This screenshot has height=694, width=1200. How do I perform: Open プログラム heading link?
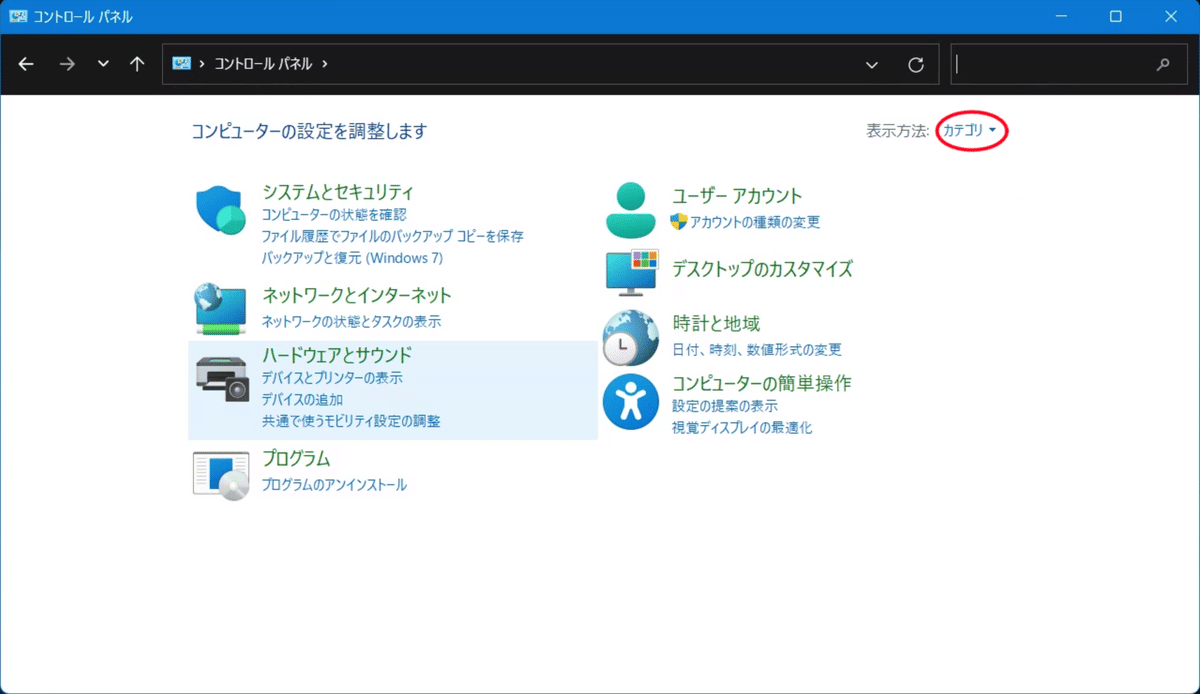[296, 459]
